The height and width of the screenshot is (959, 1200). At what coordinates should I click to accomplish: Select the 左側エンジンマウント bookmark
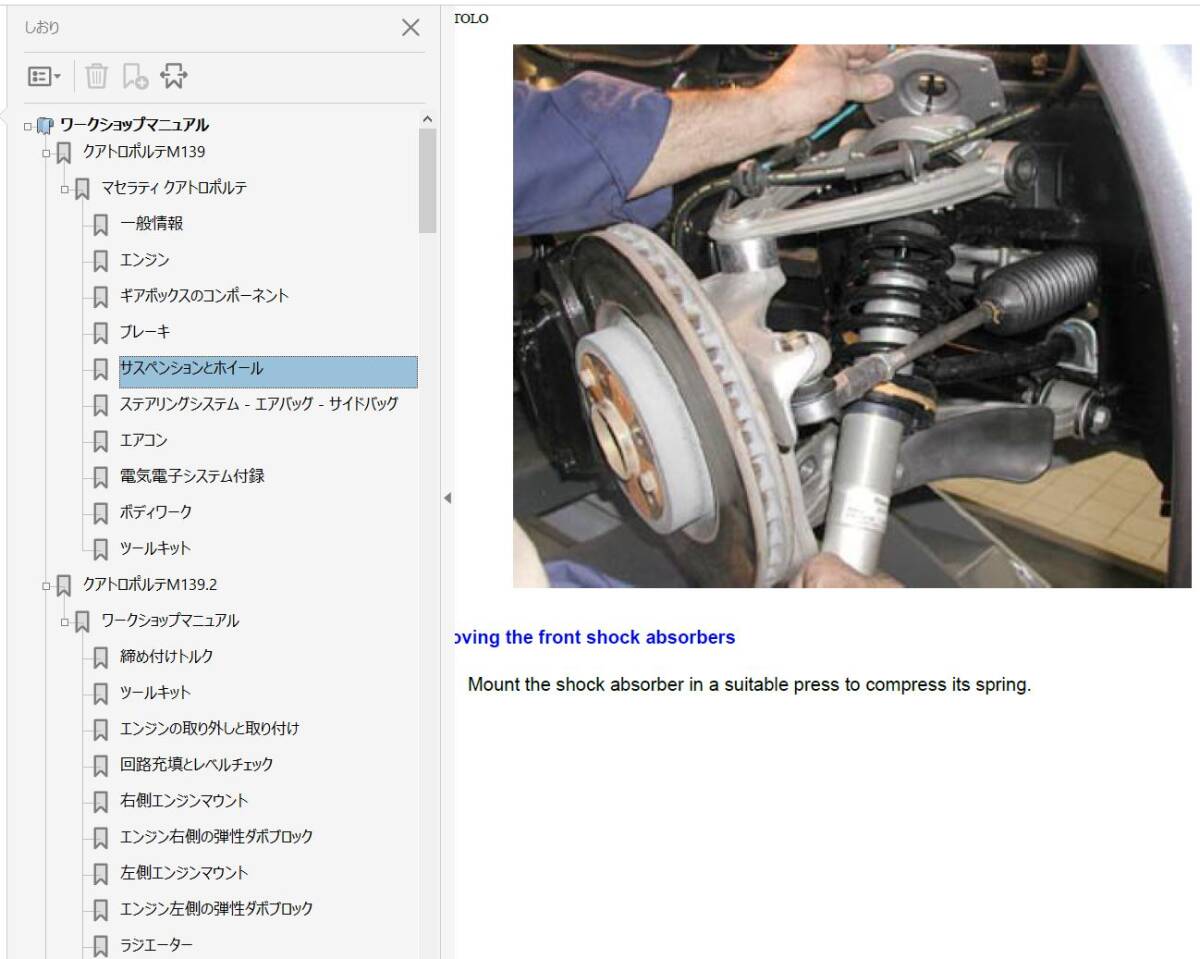coord(184,872)
